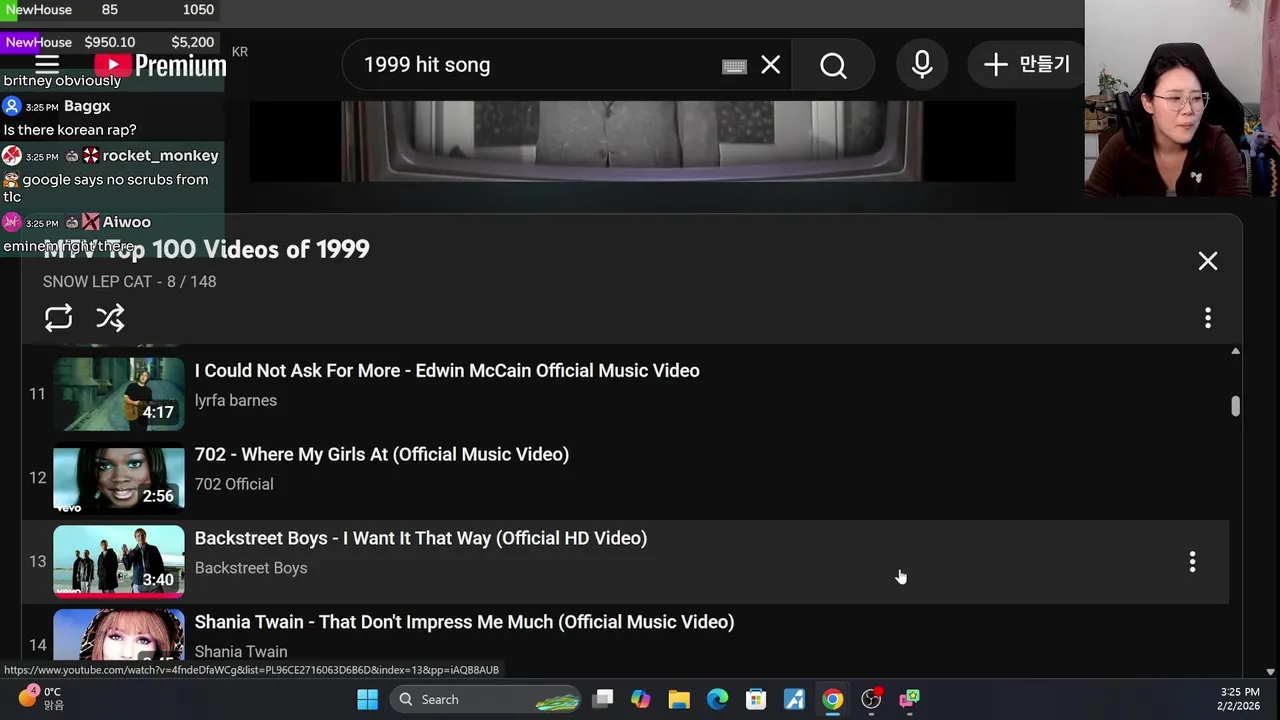The width and height of the screenshot is (1280, 720).
Task: Clear the search box text
Action: click(770, 65)
